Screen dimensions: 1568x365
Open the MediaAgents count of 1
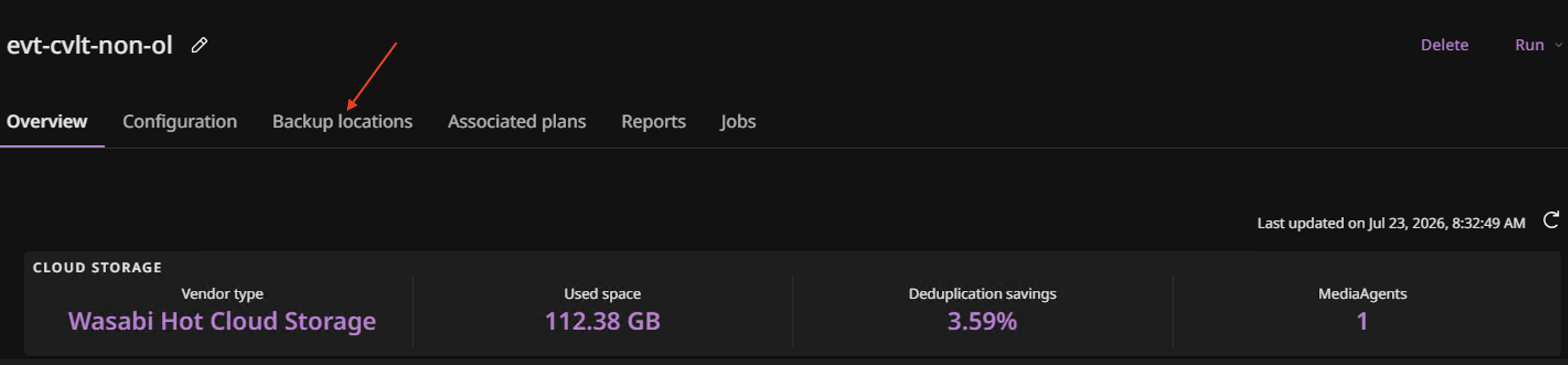[1362, 321]
